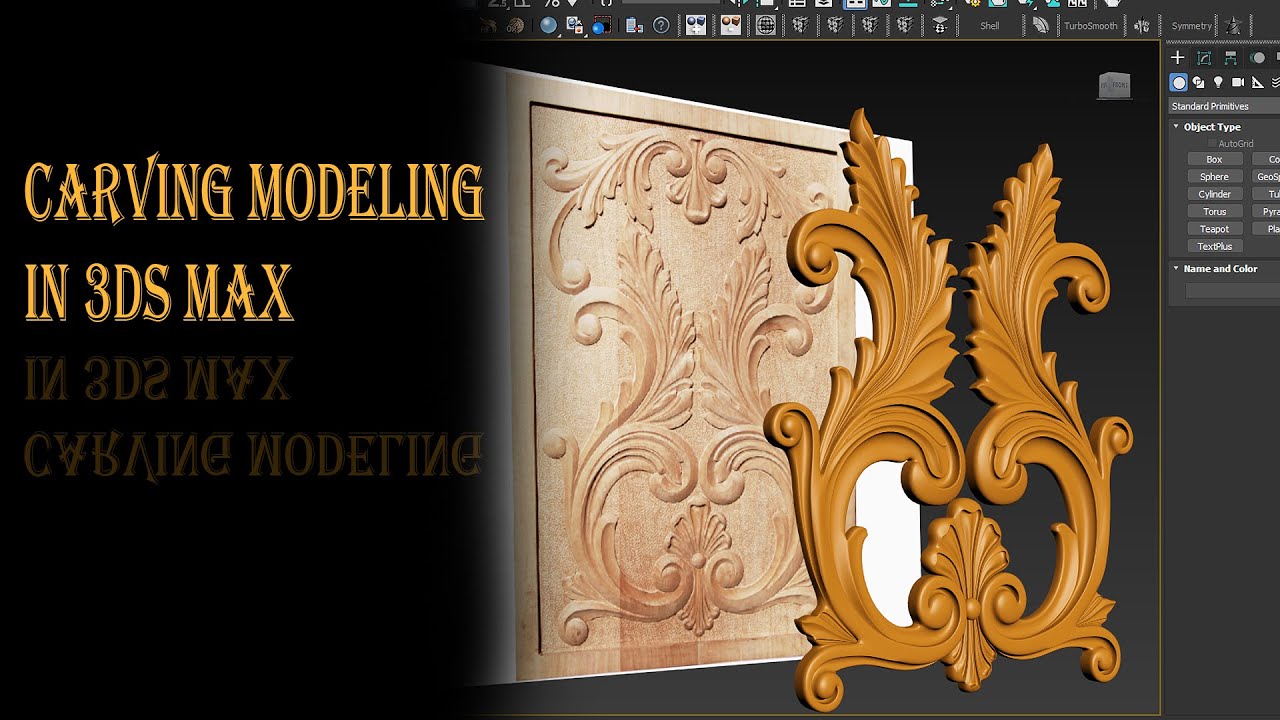Open the Standard Primitives dropdown
The width and height of the screenshot is (1280, 720).
point(1224,106)
